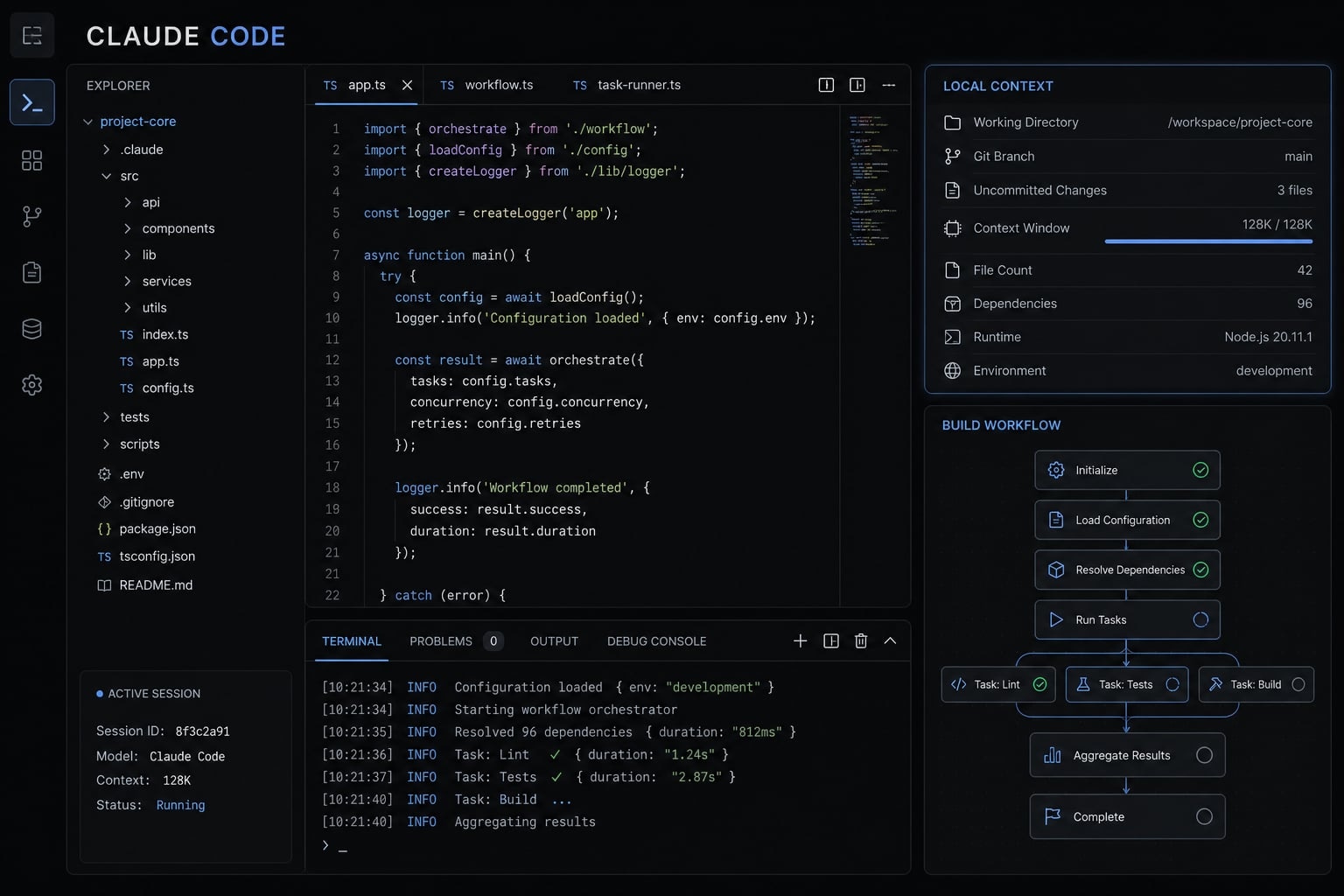The height and width of the screenshot is (896, 1344).
Task: Expand the components folder
Action: coord(128,228)
